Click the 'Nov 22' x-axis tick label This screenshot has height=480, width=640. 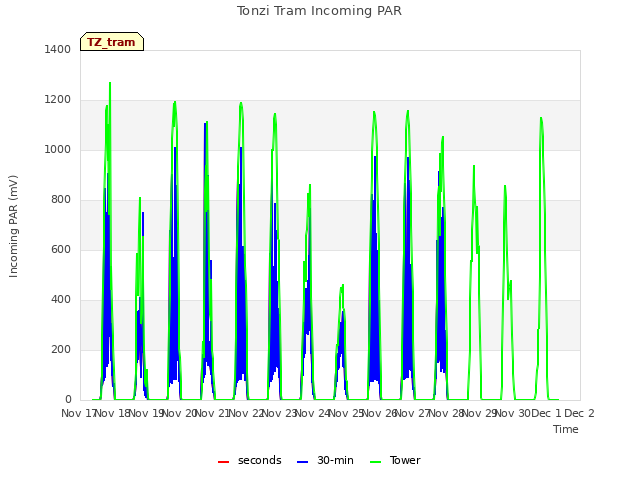[245, 413]
